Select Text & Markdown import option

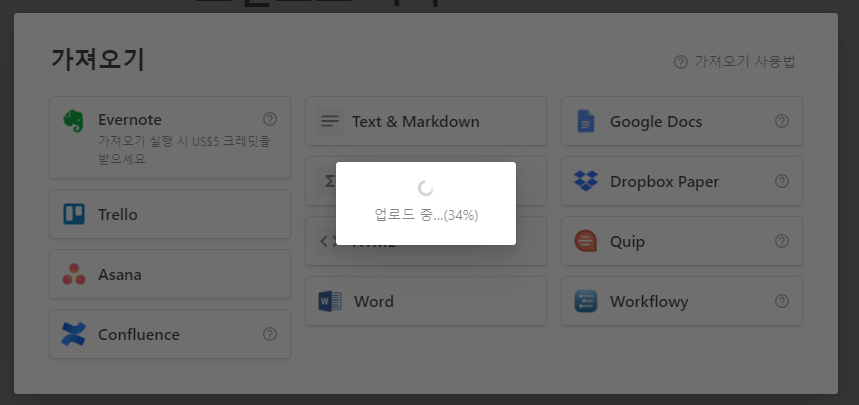[426, 121]
